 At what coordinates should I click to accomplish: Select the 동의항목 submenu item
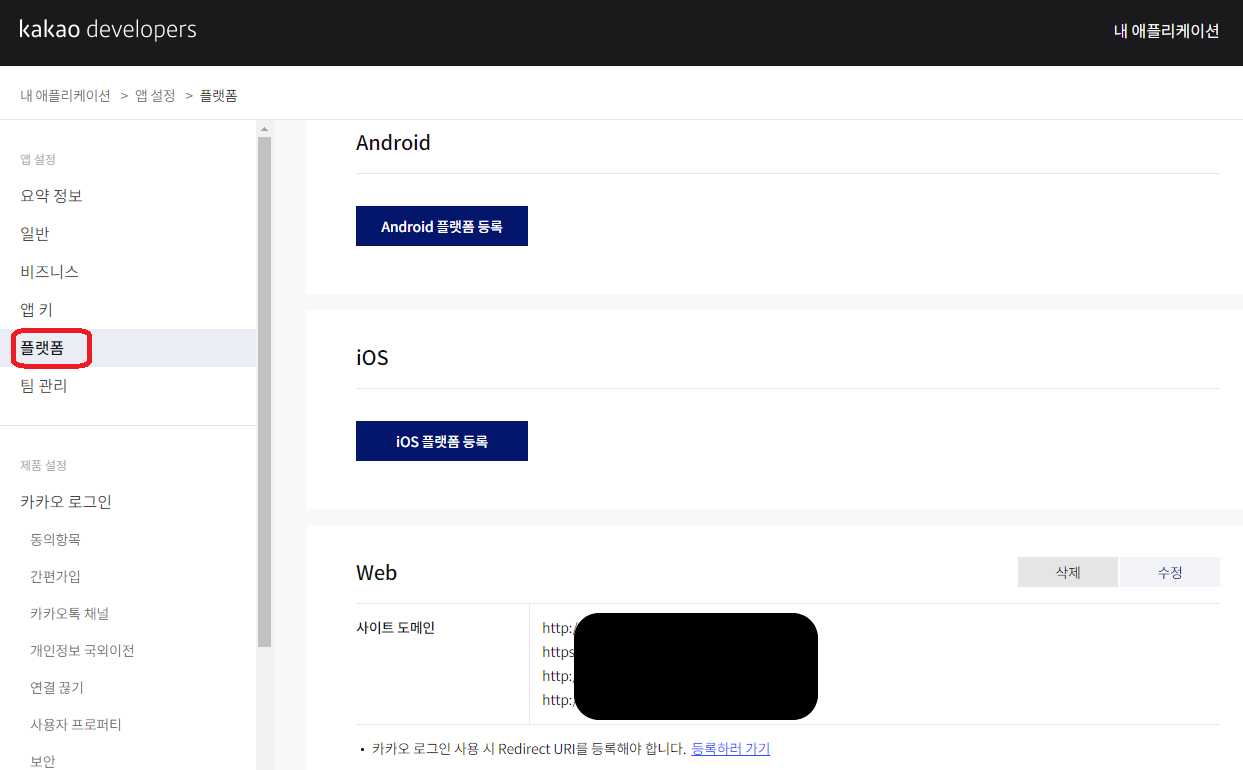55,540
